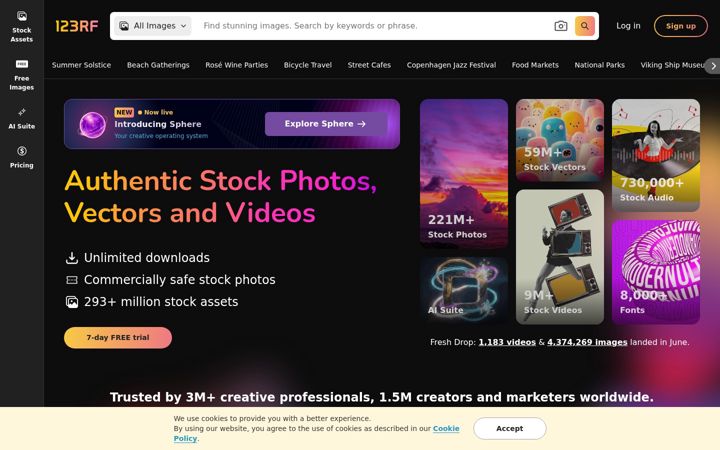Open Free Images in sidebar
The image size is (720, 450).
(22, 75)
